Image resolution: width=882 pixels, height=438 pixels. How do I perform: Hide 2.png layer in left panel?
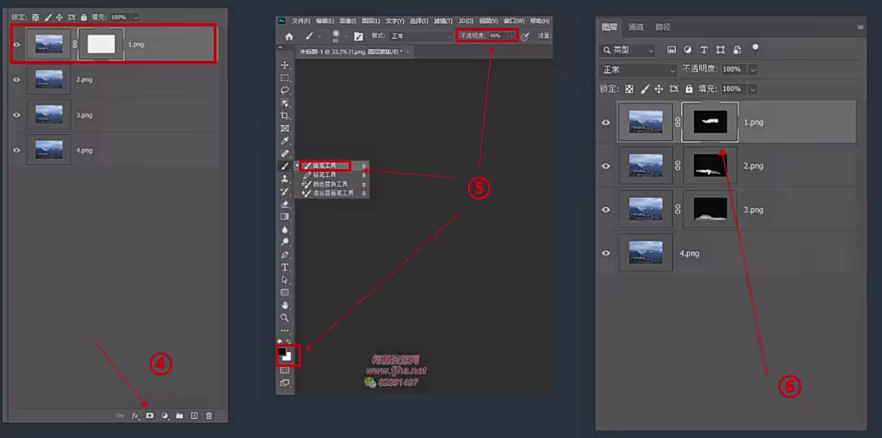(x=16, y=79)
